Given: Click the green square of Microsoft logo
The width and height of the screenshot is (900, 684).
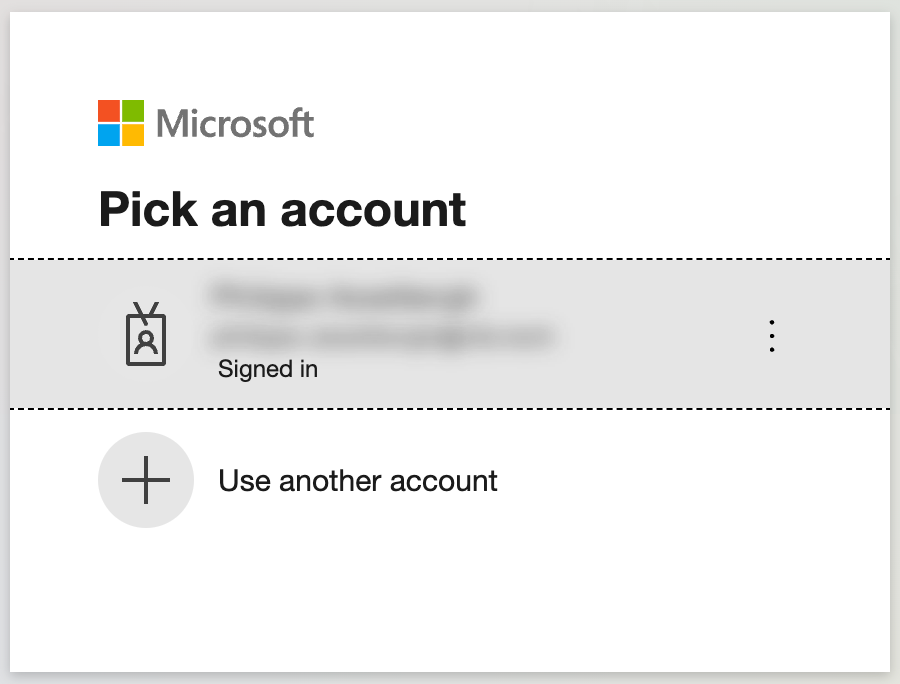Looking at the screenshot, I should 133,111.
